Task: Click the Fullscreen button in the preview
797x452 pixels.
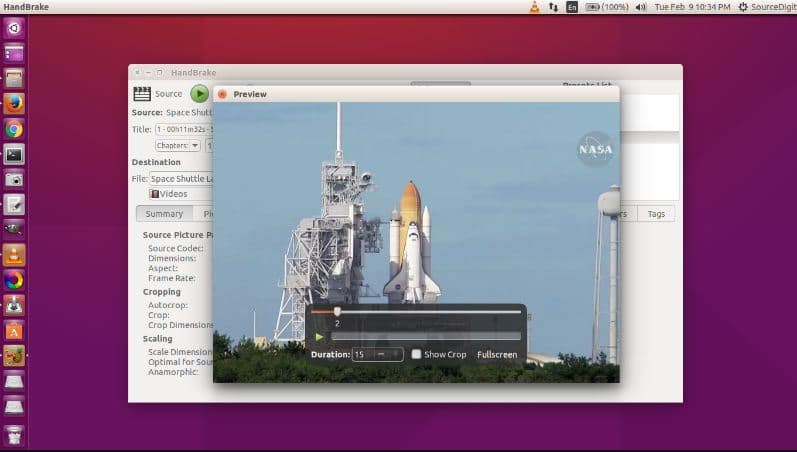Action: pyautogui.click(x=497, y=354)
